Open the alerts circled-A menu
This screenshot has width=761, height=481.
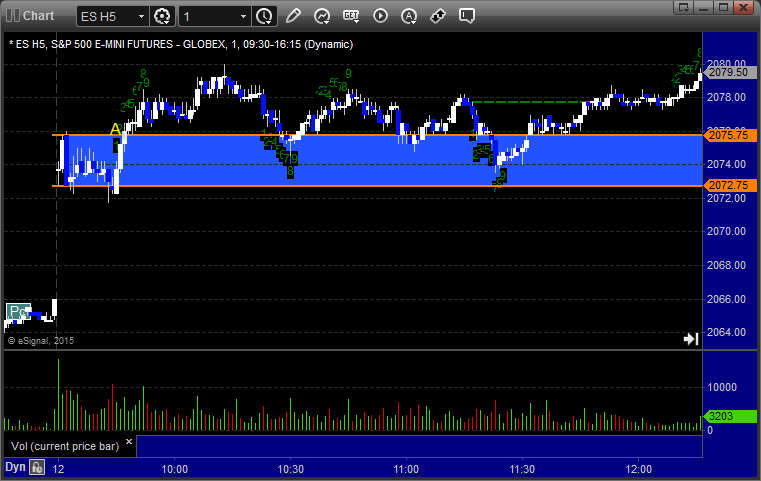pos(409,16)
